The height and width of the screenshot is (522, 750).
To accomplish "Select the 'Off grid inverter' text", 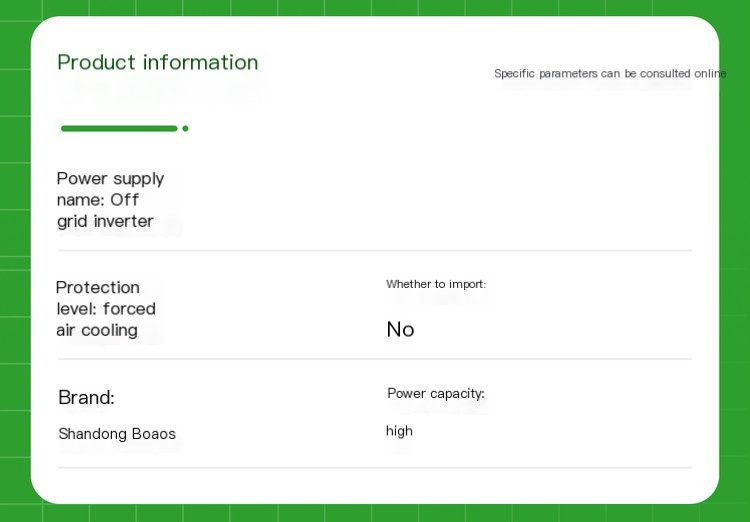I will coord(105,211).
